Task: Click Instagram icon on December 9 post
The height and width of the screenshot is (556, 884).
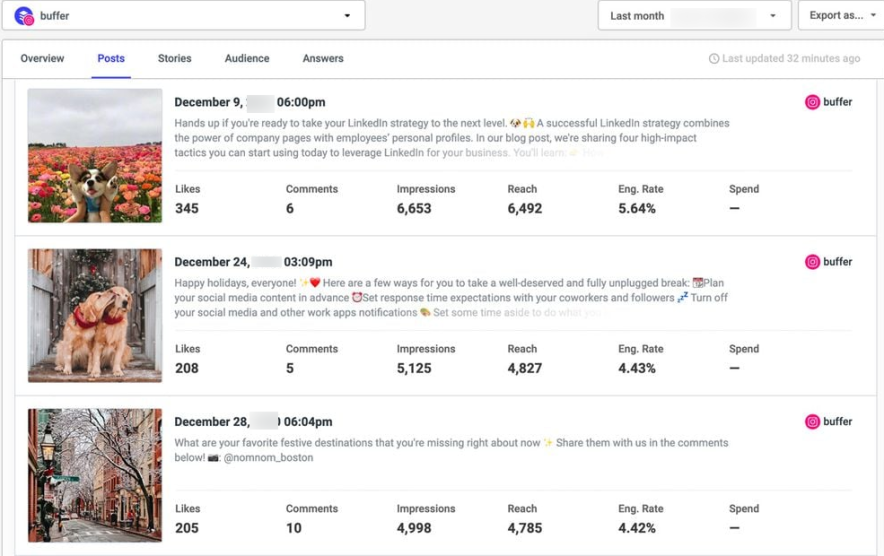Action: tap(813, 102)
